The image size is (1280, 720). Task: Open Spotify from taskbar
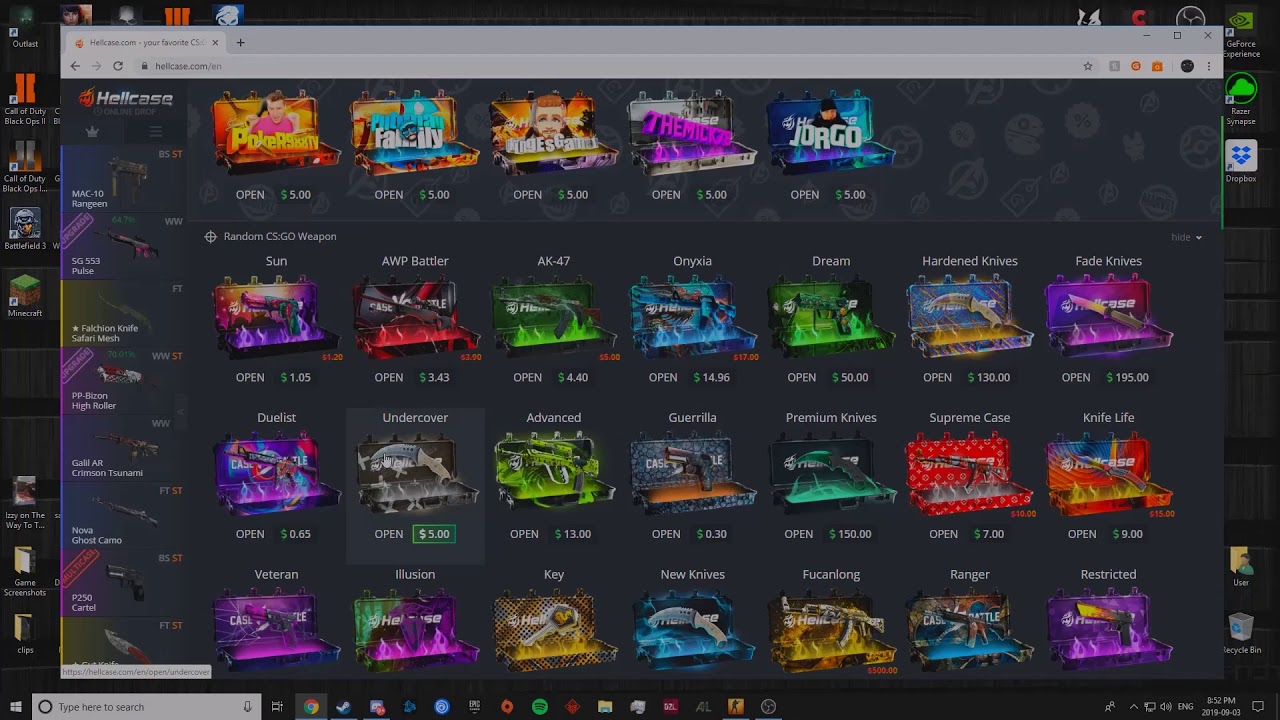click(x=540, y=707)
